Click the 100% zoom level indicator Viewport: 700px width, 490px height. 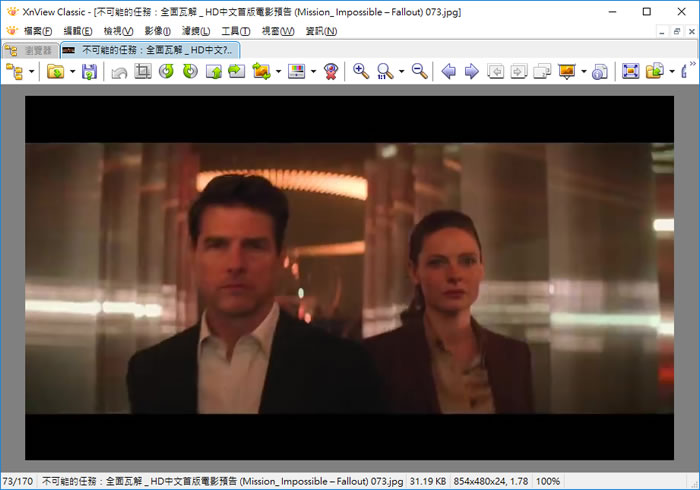[548, 482]
